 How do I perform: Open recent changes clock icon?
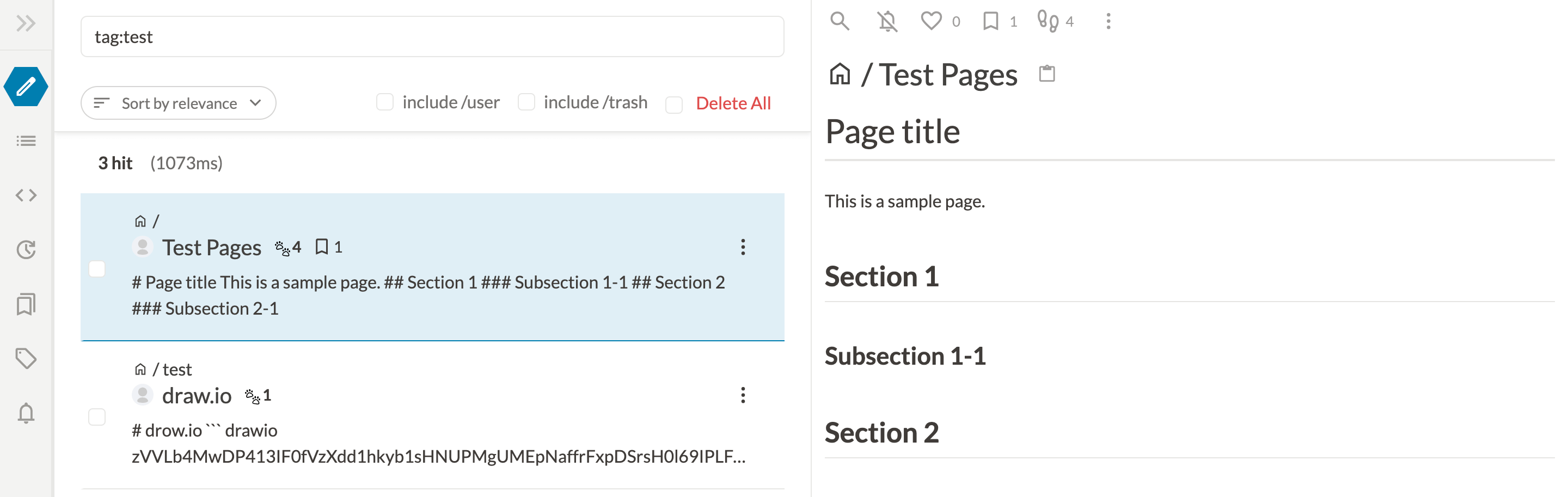coord(26,249)
